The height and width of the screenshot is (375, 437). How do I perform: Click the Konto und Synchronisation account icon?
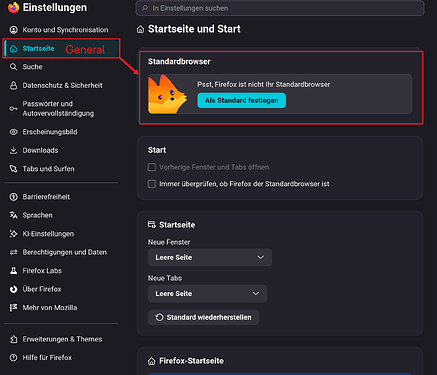[13, 30]
